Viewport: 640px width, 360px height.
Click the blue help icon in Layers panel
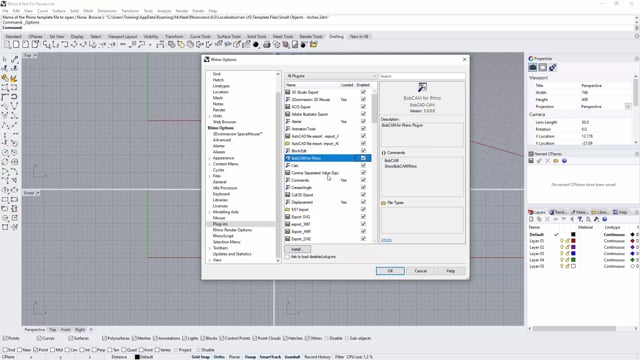coord(605,219)
